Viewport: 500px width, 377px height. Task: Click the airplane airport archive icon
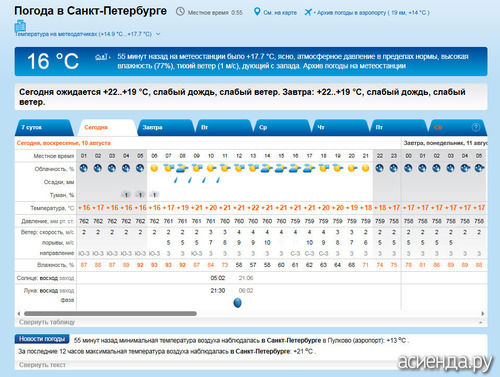[x=308, y=12]
